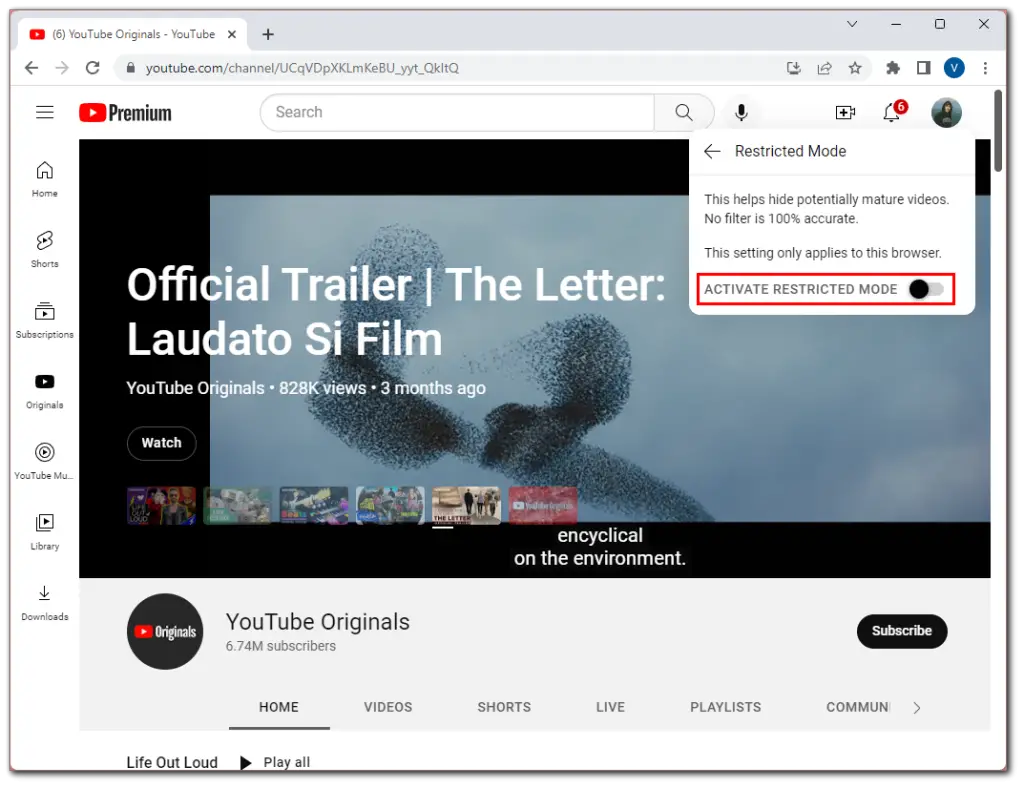Select the LIVE channel tab
Viewport: 1024px width, 788px height.
[x=610, y=708]
